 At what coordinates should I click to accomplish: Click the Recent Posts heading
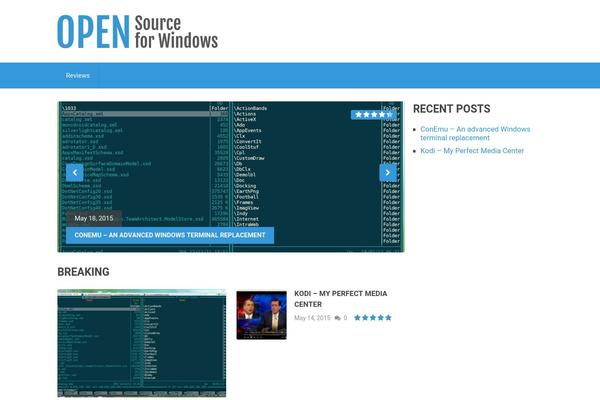point(452,109)
